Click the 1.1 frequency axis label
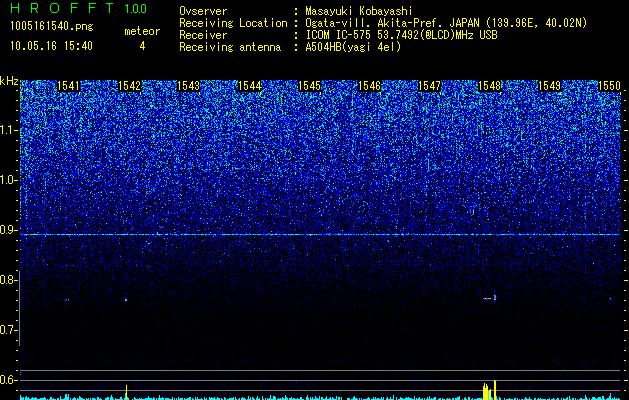 click(8, 130)
